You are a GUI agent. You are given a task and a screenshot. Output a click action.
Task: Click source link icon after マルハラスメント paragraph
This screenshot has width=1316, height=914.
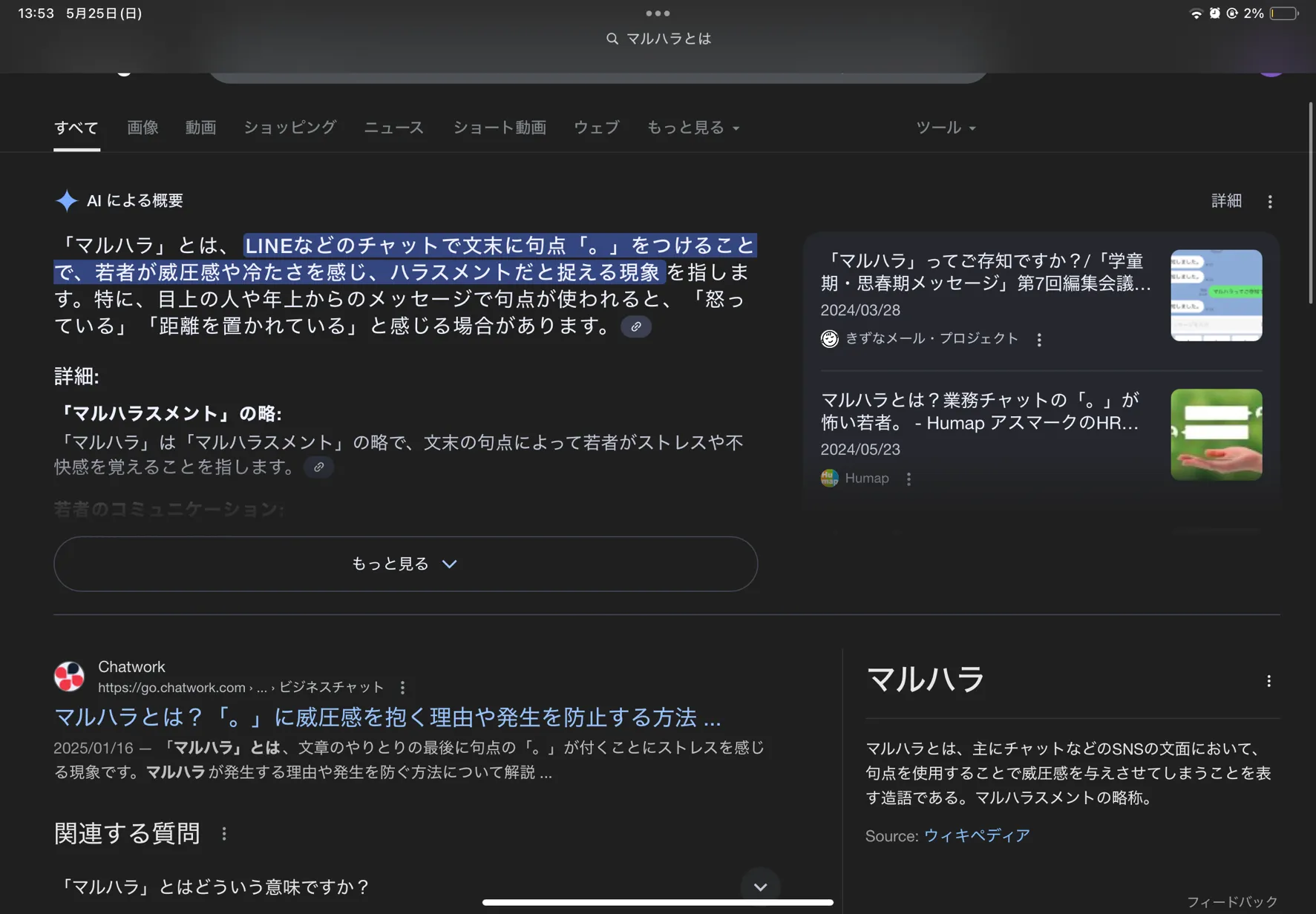(318, 467)
